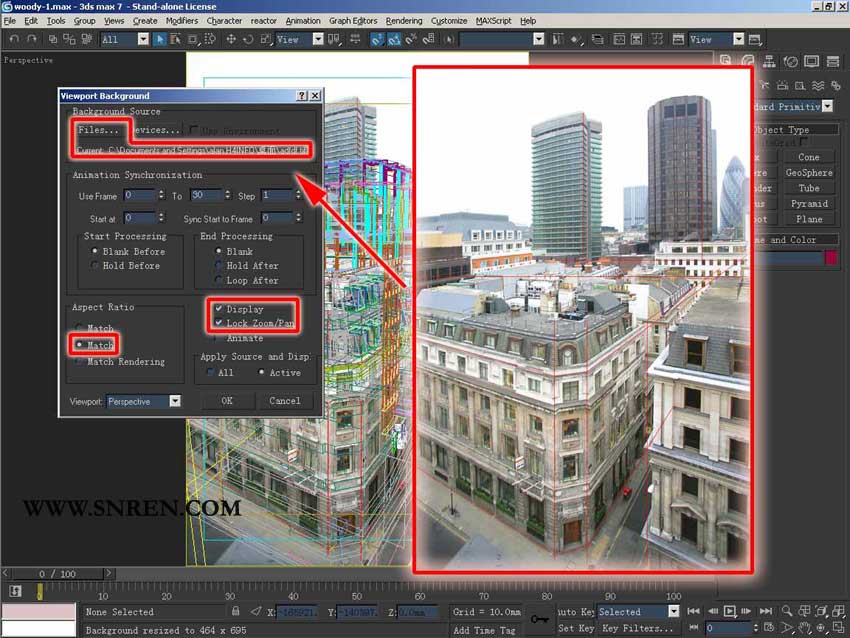Open the Rendering menu
850x638 pixels.
404,20
